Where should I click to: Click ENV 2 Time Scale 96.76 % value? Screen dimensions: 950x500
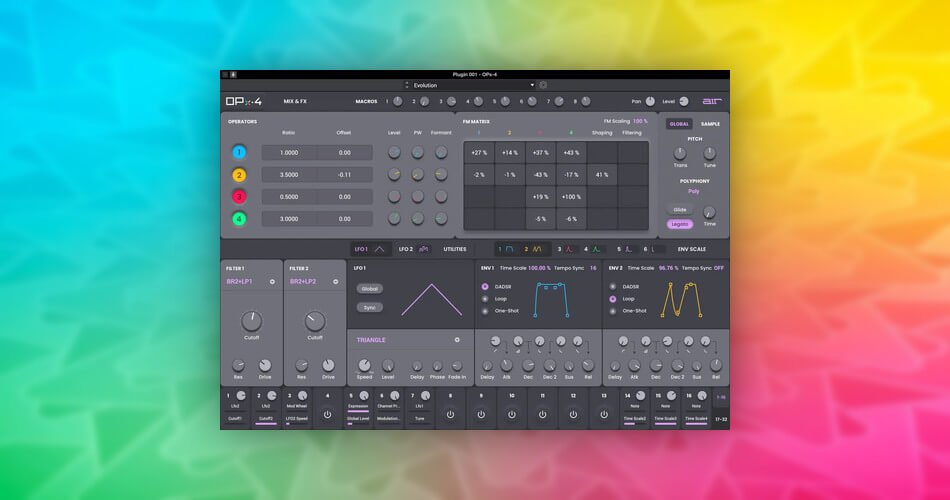point(668,268)
